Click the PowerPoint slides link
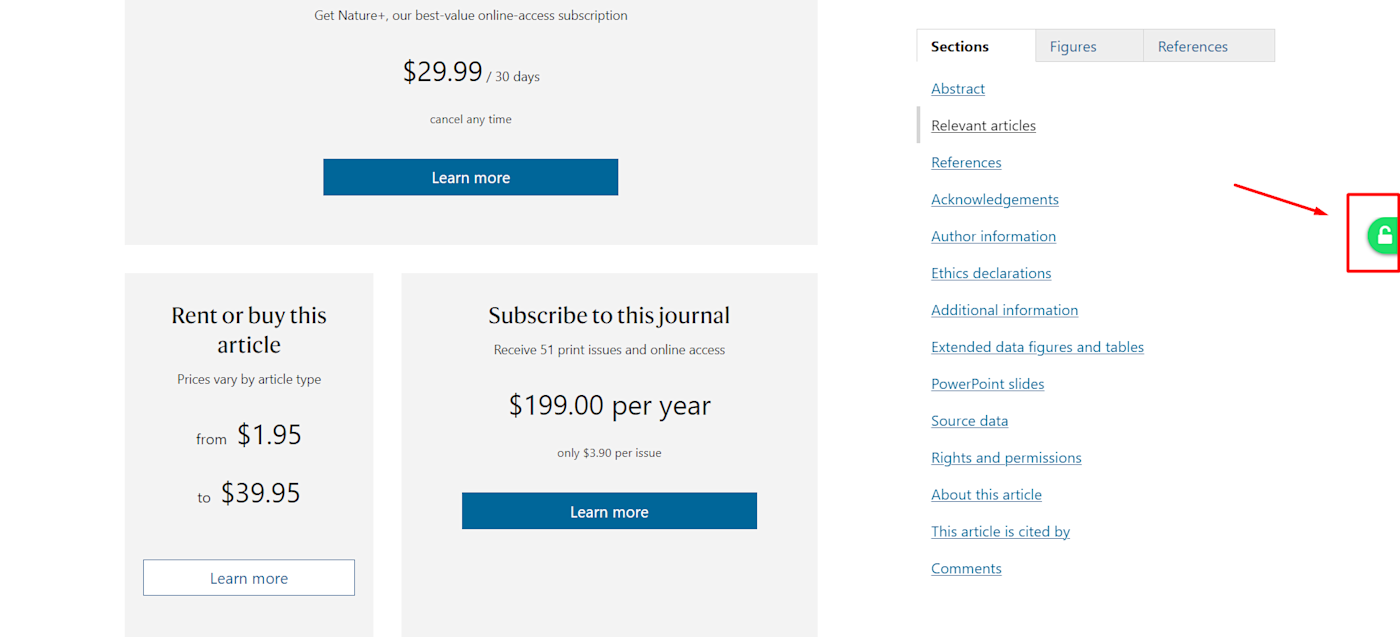The width and height of the screenshot is (1400, 637). click(x=987, y=384)
